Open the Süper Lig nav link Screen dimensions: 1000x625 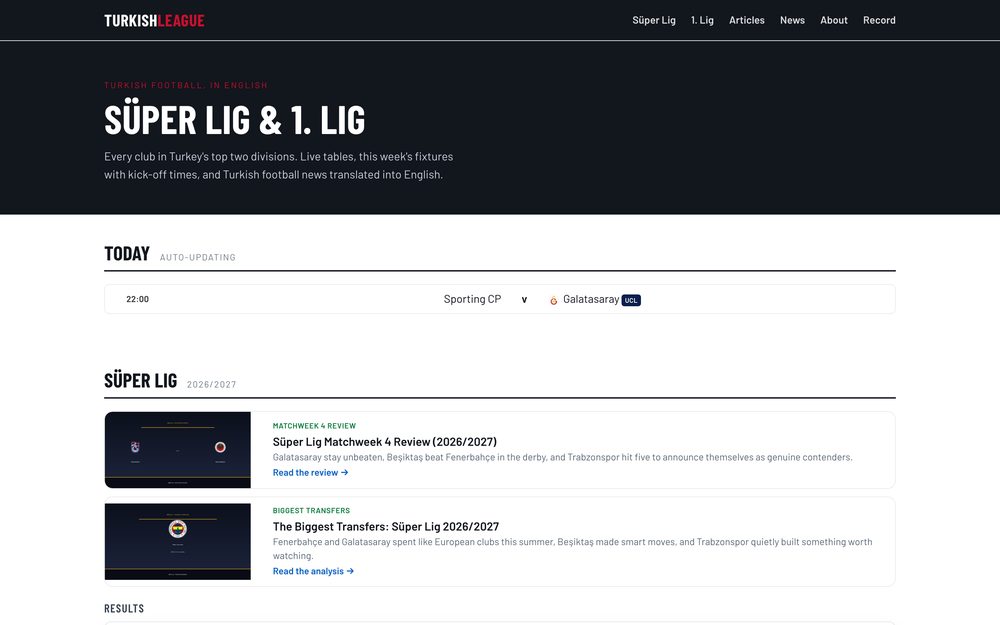tap(654, 20)
